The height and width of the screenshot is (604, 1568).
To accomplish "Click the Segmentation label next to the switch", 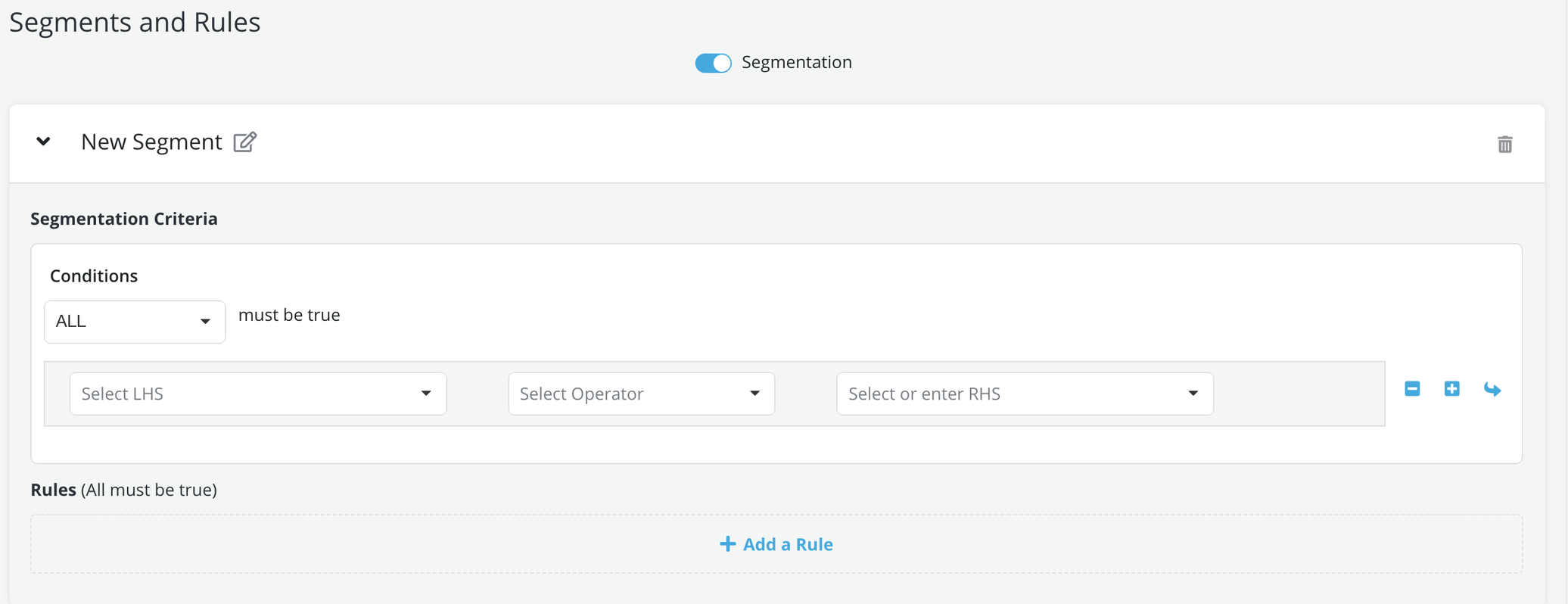I will (796, 62).
